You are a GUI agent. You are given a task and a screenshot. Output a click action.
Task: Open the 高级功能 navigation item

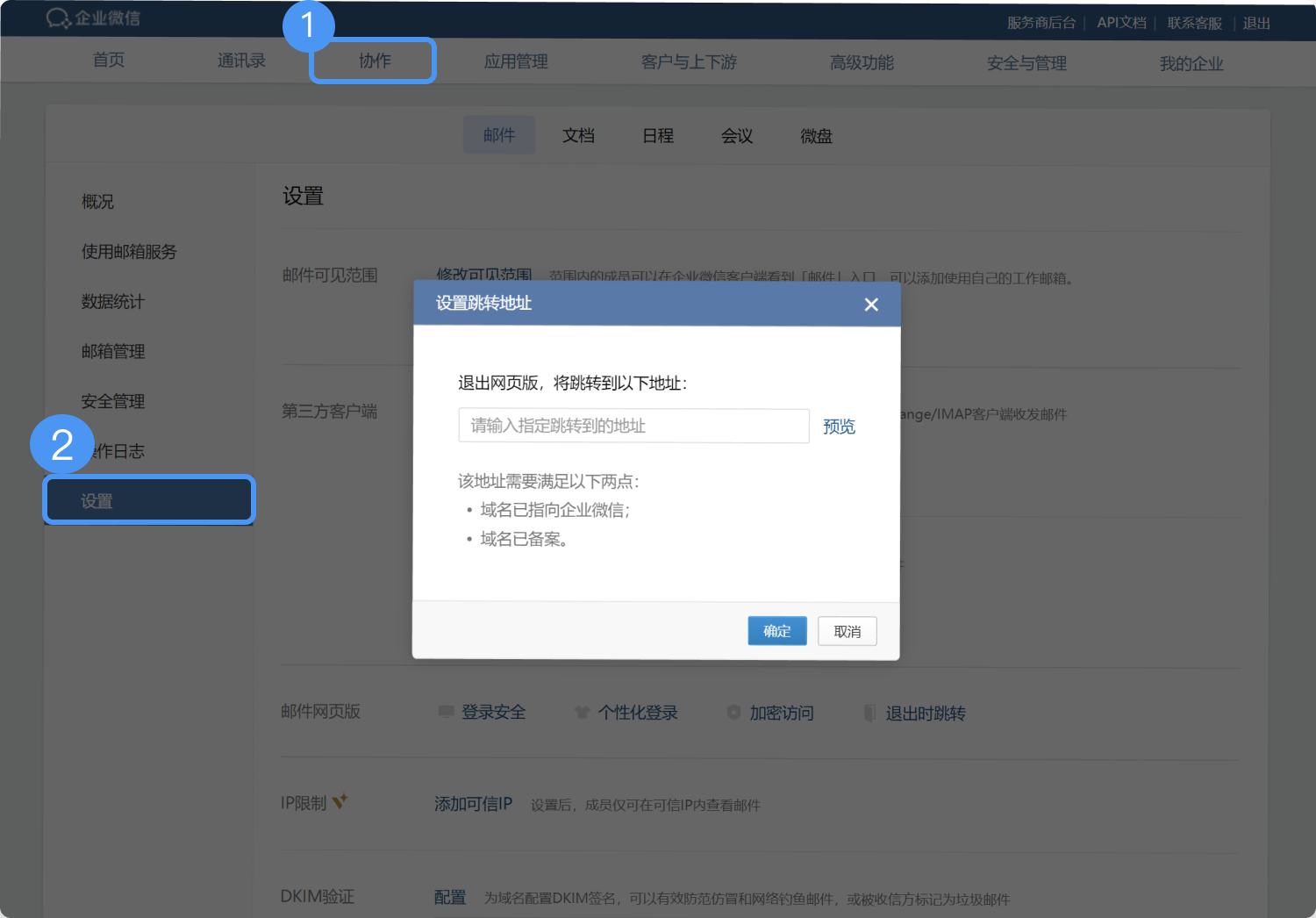tap(862, 62)
